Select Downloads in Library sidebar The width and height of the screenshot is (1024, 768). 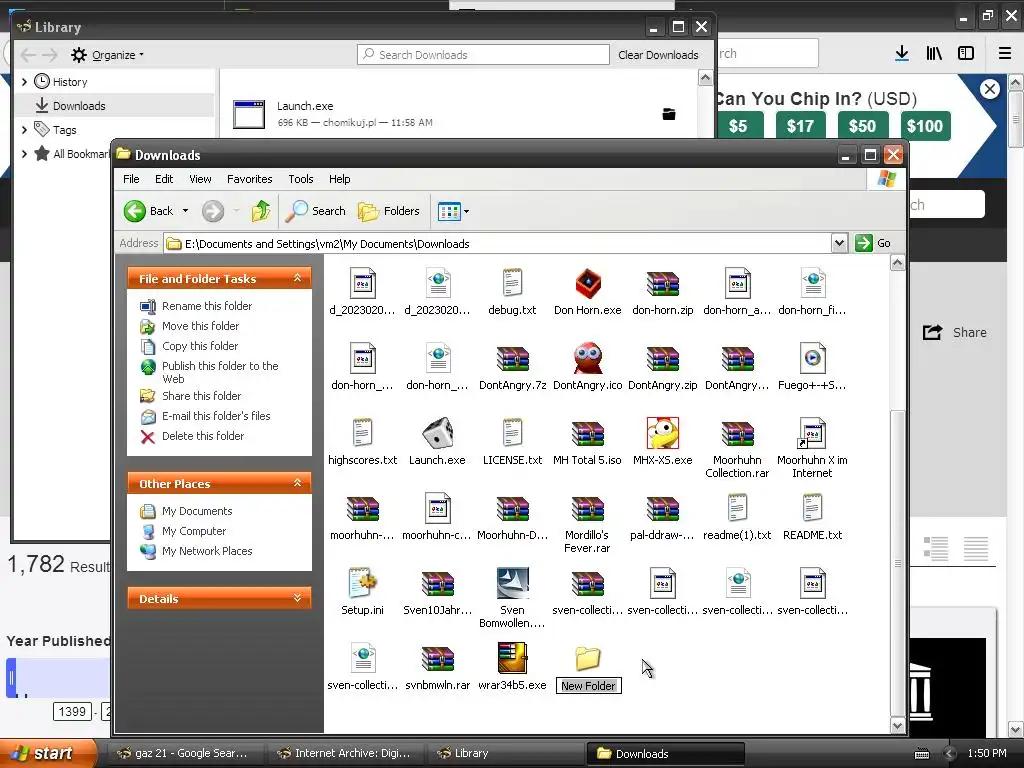(114, 106)
